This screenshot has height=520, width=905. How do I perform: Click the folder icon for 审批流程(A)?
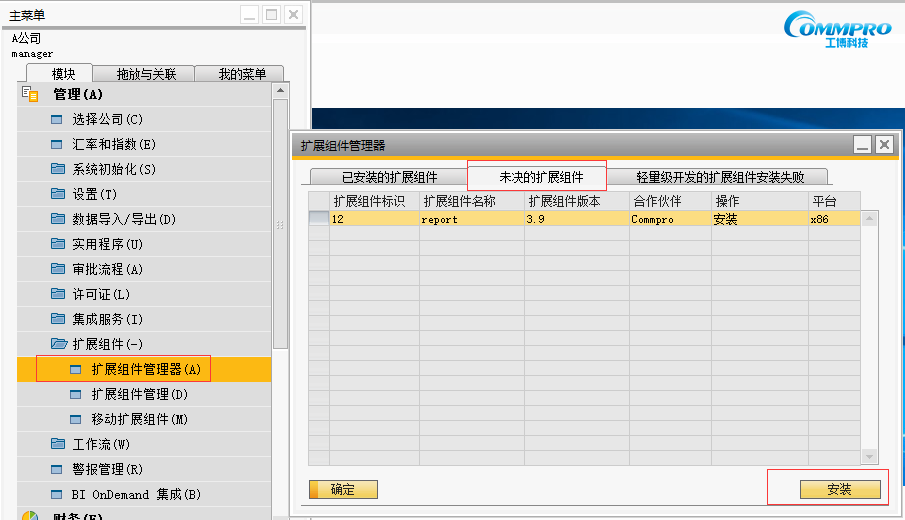58,268
